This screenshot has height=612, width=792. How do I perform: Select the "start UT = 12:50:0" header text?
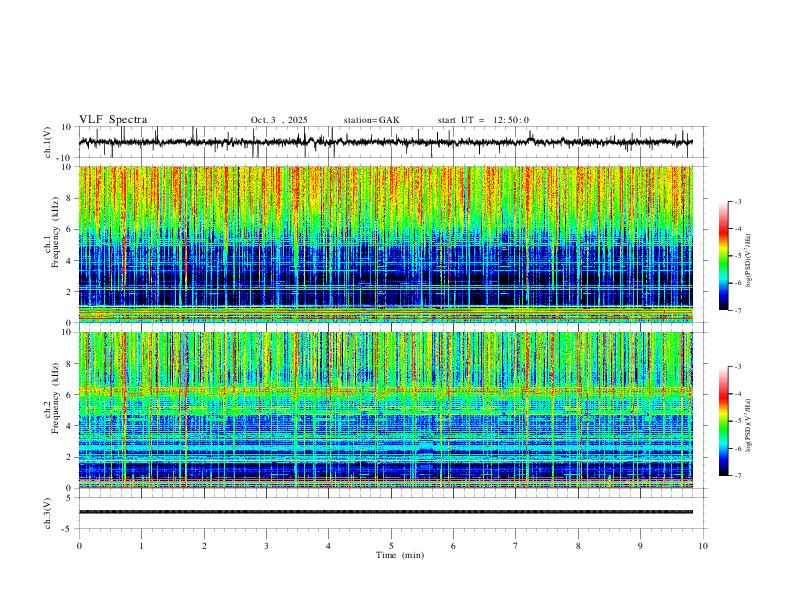click(x=483, y=120)
